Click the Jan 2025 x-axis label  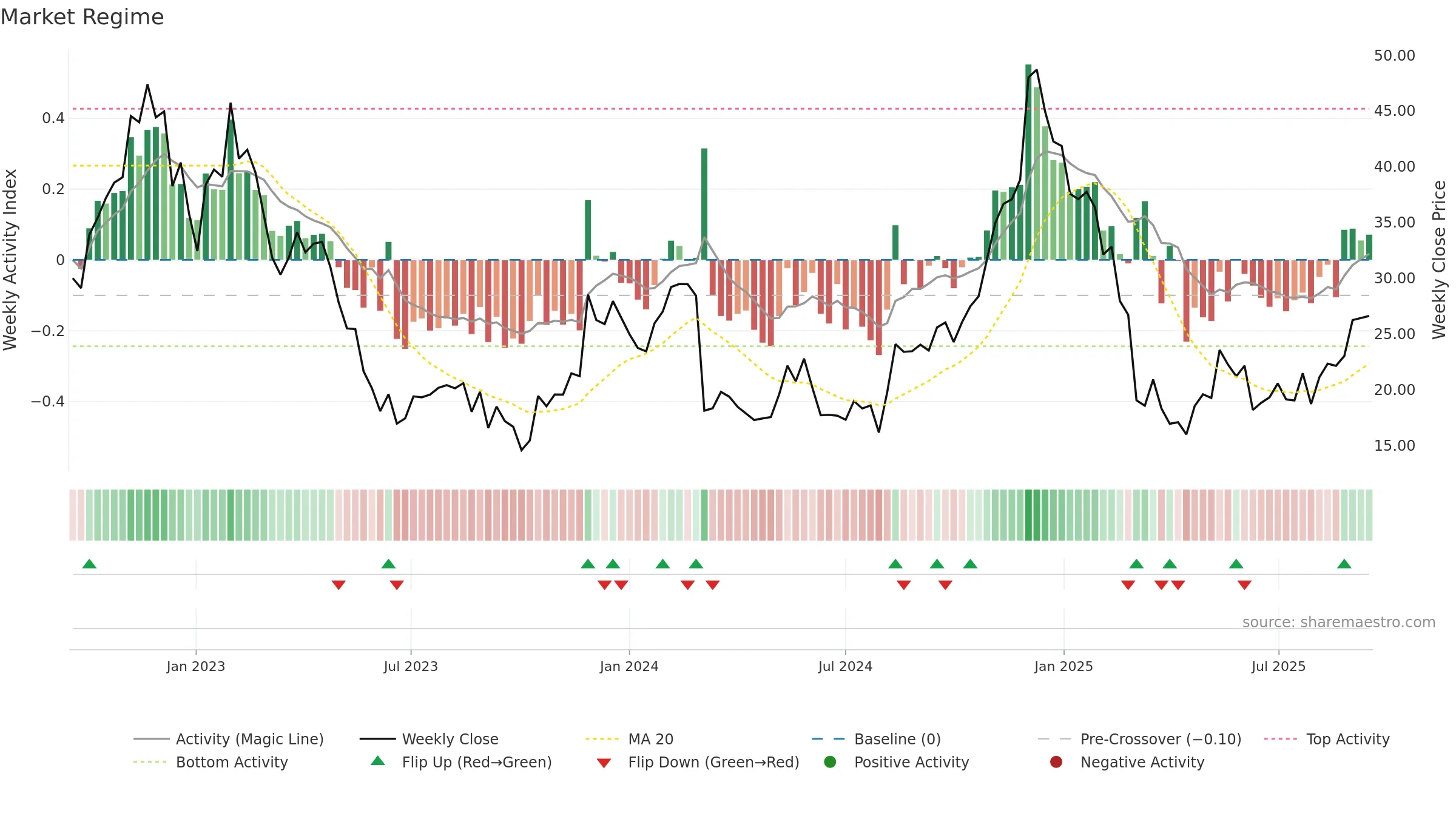(1063, 666)
